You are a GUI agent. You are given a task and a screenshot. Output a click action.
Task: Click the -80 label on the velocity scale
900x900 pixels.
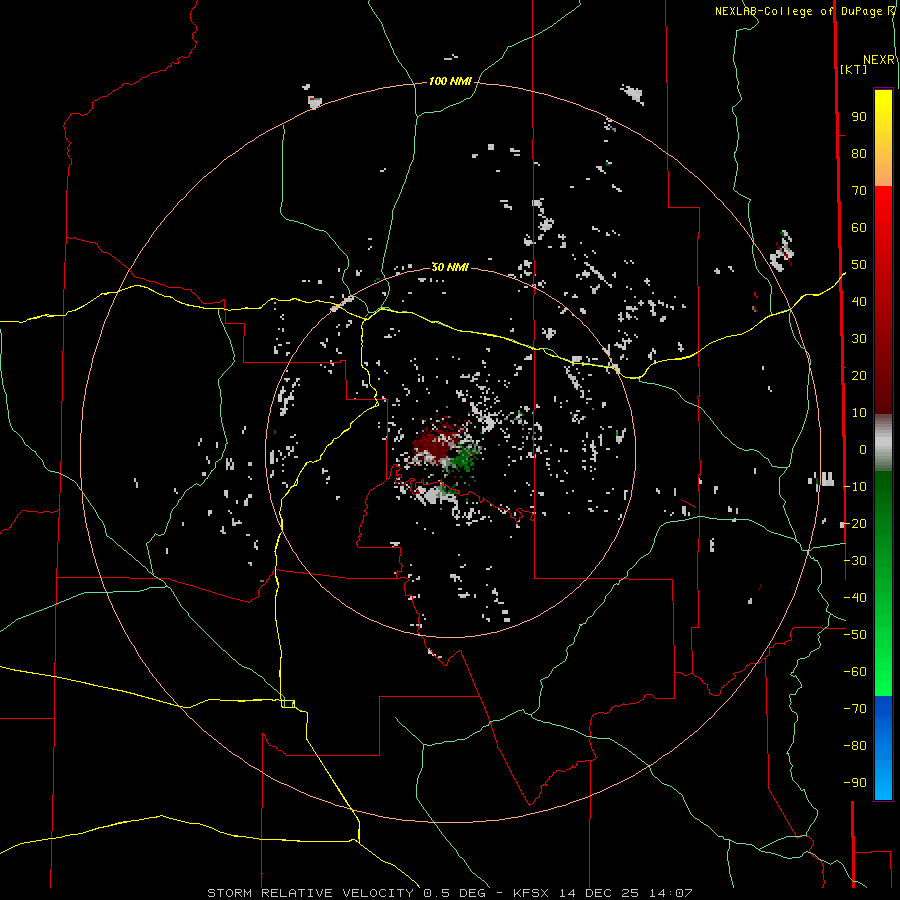point(855,746)
